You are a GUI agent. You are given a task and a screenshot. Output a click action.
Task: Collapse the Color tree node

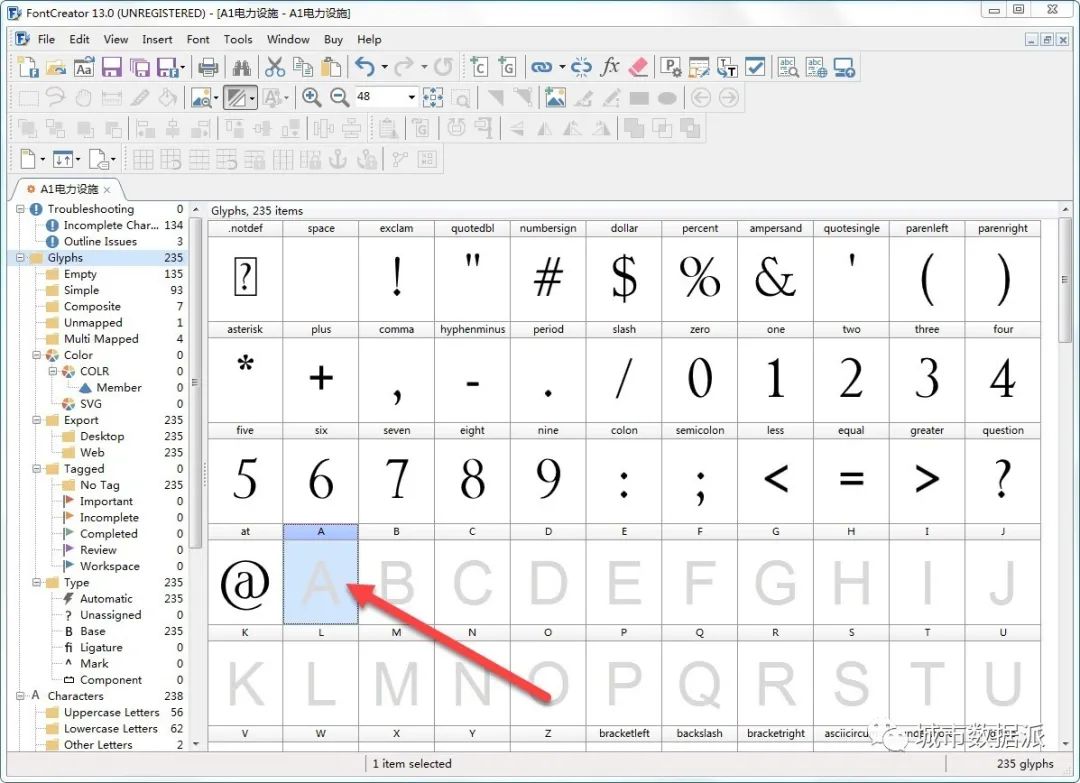tap(37, 355)
